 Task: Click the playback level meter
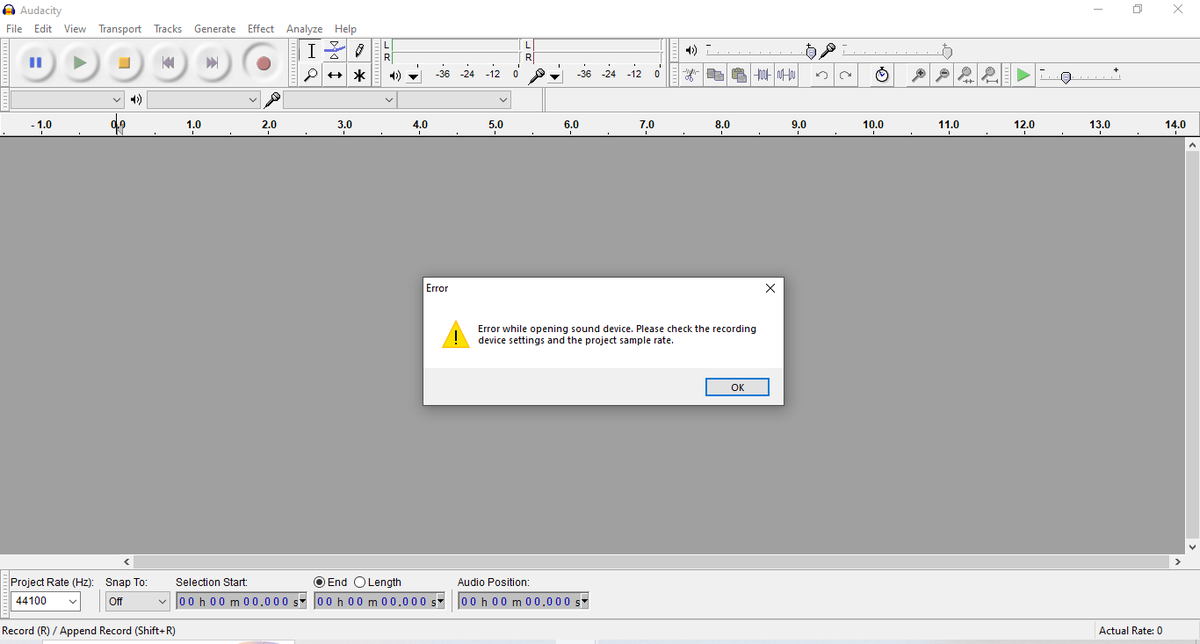457,51
